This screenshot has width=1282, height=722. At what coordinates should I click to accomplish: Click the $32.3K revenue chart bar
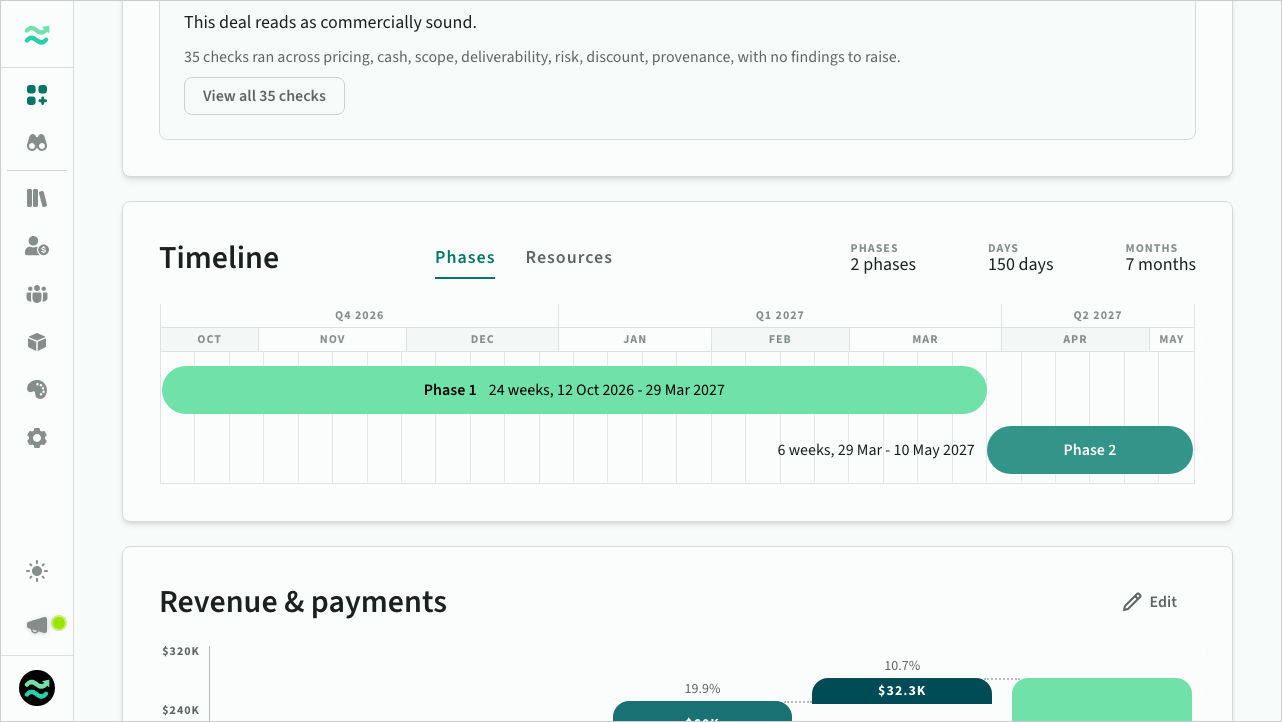pyautogui.click(x=902, y=691)
